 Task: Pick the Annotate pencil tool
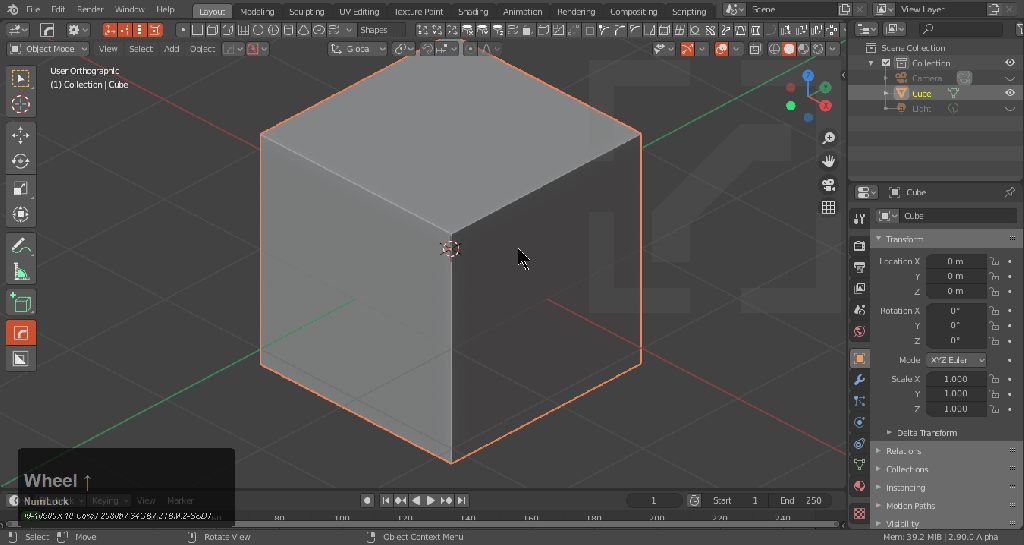[21, 245]
